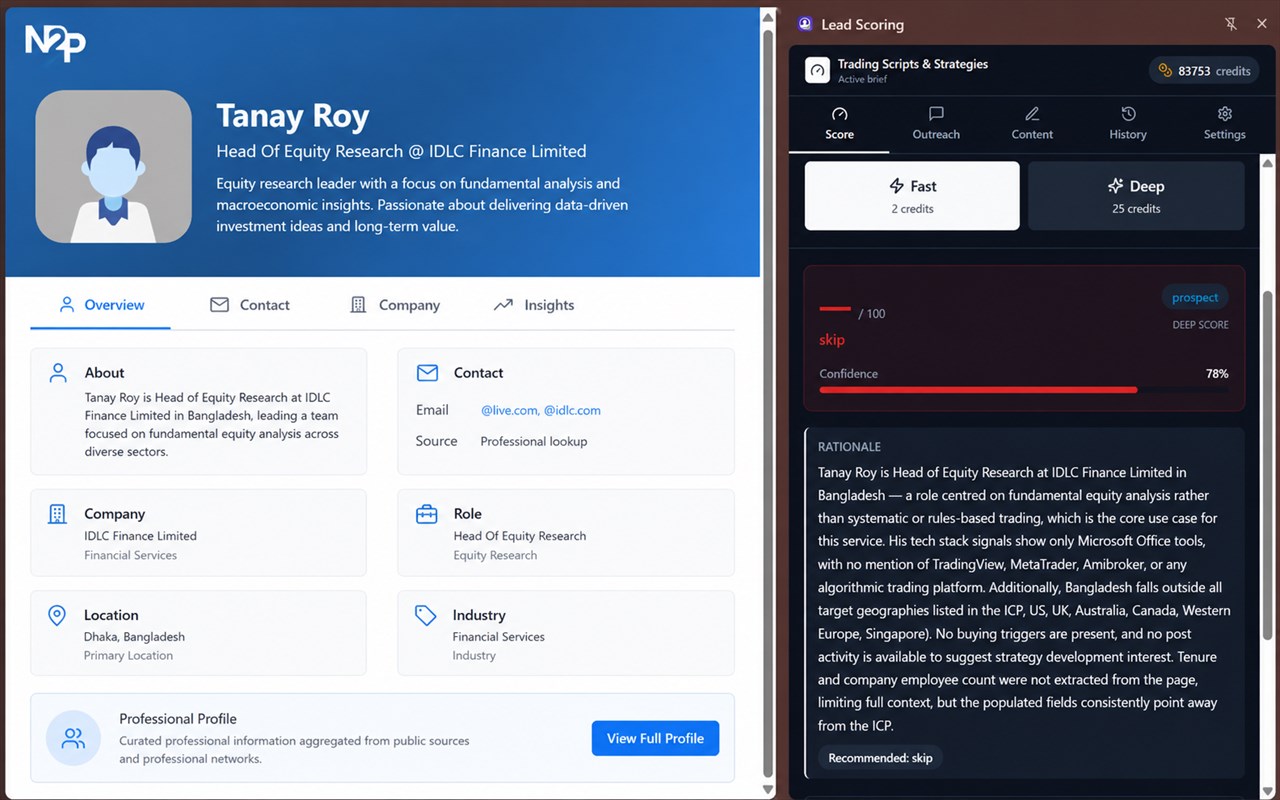Image resolution: width=1280 pixels, height=800 pixels.
Task: Click the 'RATIONALE' heading
Action: [x=849, y=447]
